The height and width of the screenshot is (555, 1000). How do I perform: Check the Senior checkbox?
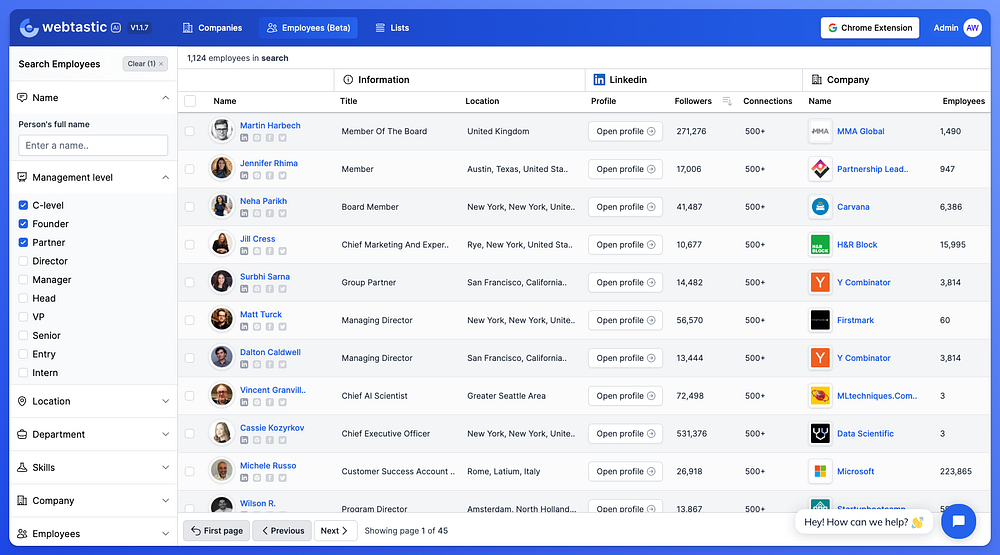point(23,336)
